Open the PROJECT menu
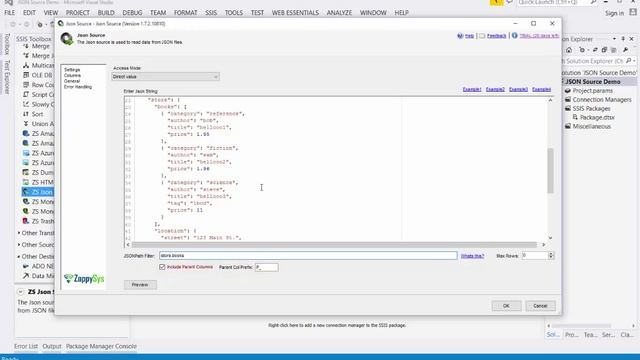The height and width of the screenshot is (360, 640). click(x=78, y=13)
